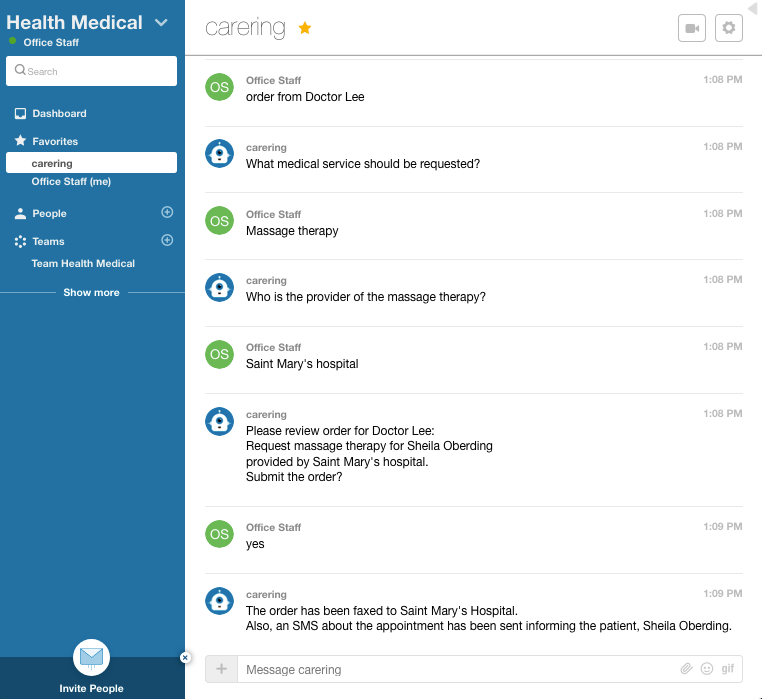Click 'What medical service should be requested?'
Screen dimensions: 762x699
click(x=363, y=164)
